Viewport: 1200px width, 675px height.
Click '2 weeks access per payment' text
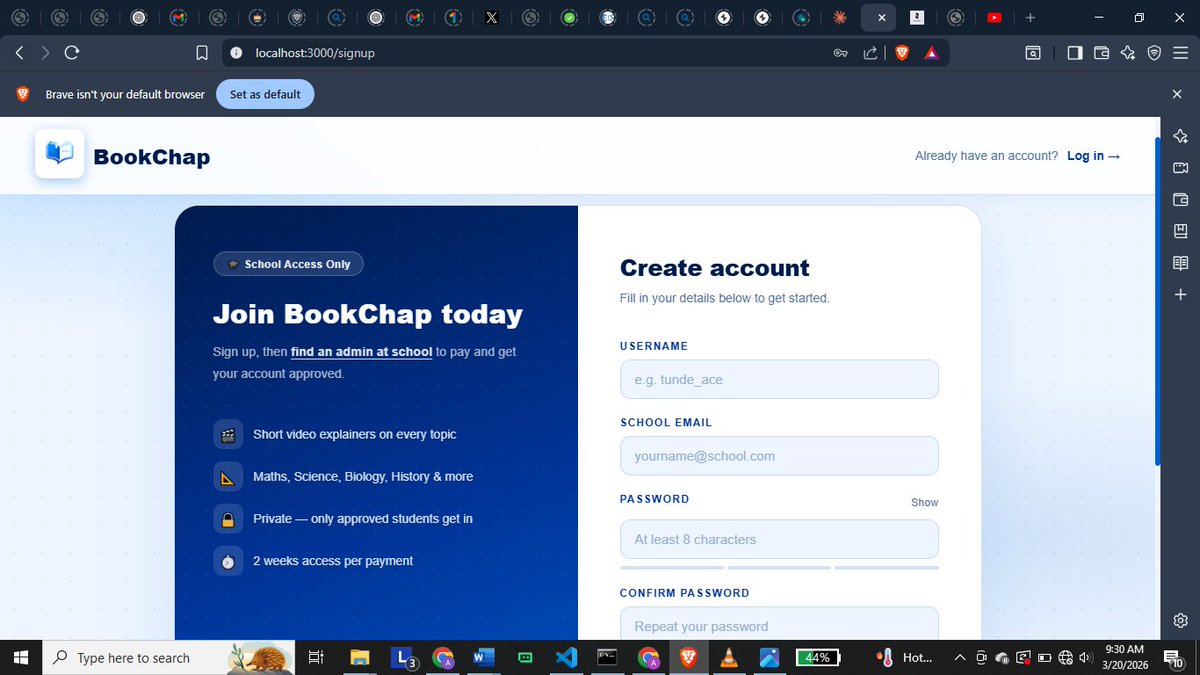pos(333,561)
